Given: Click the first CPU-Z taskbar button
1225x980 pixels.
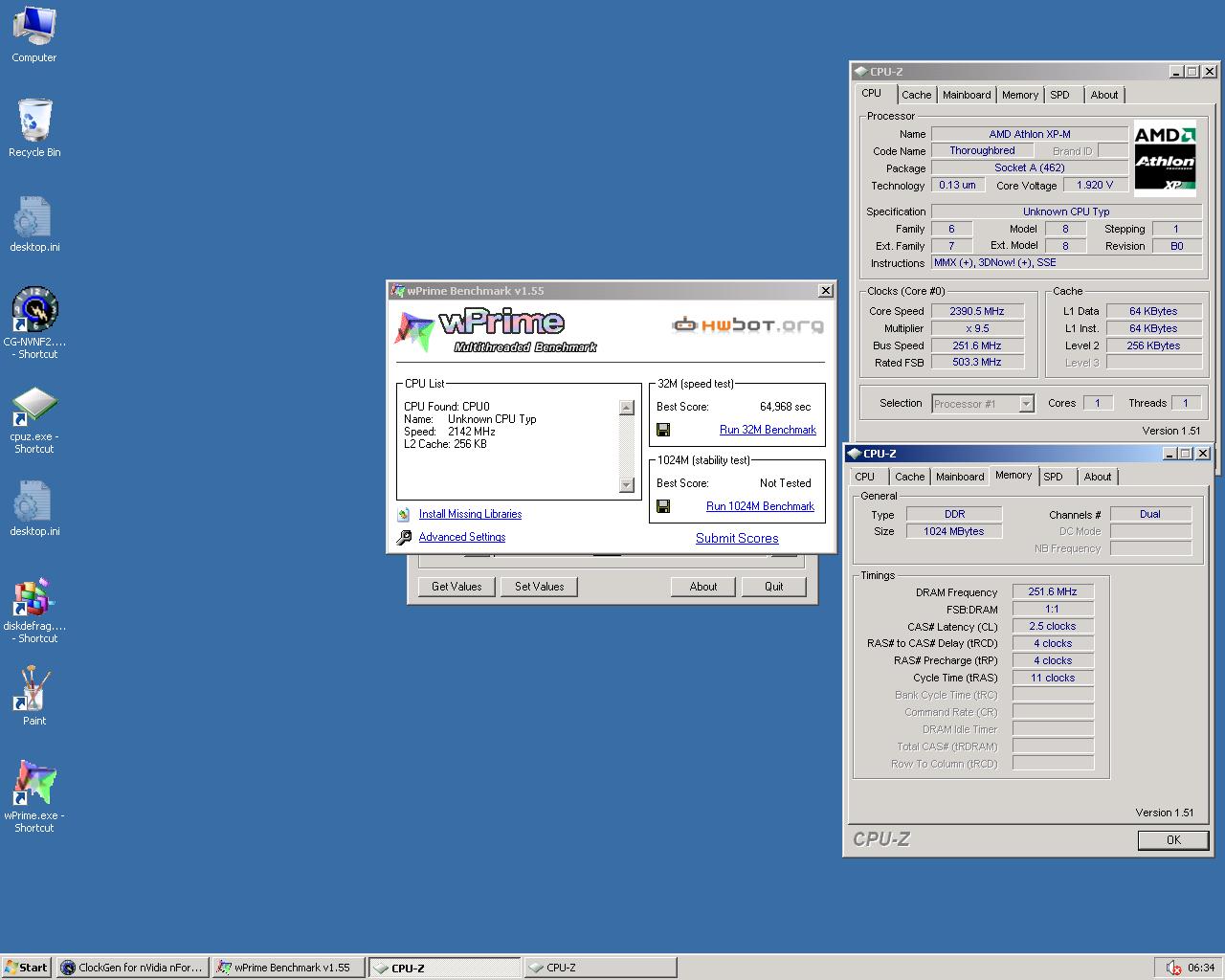Looking at the screenshot, I should [x=445, y=968].
